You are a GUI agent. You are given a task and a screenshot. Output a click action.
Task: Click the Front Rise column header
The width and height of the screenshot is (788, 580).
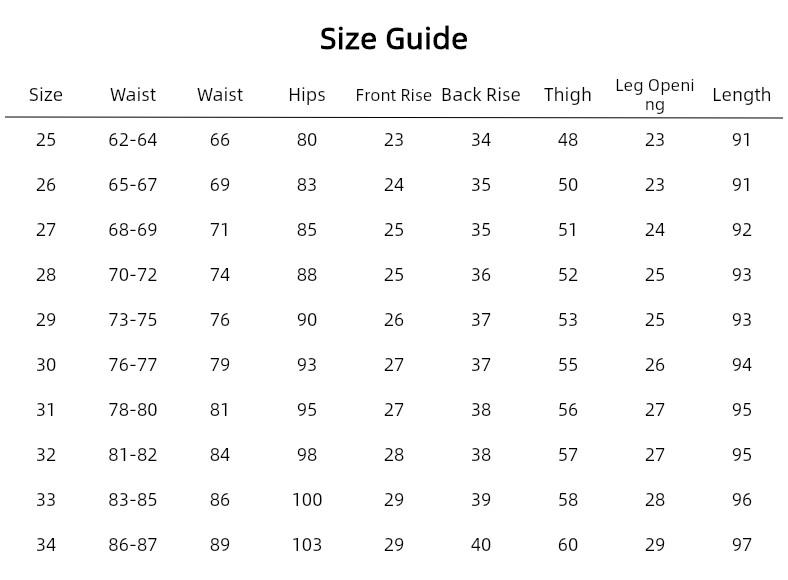pos(394,96)
